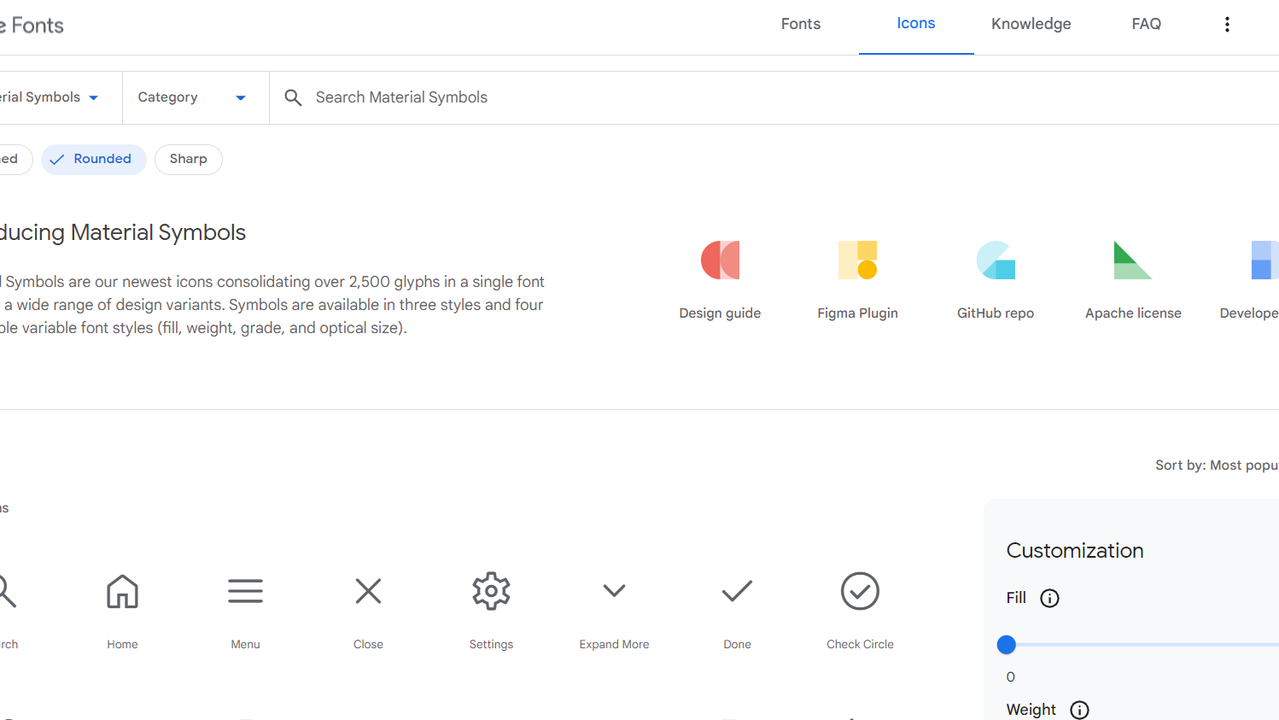Click the Design guide text link
The height and width of the screenshot is (720, 1279).
coord(720,313)
